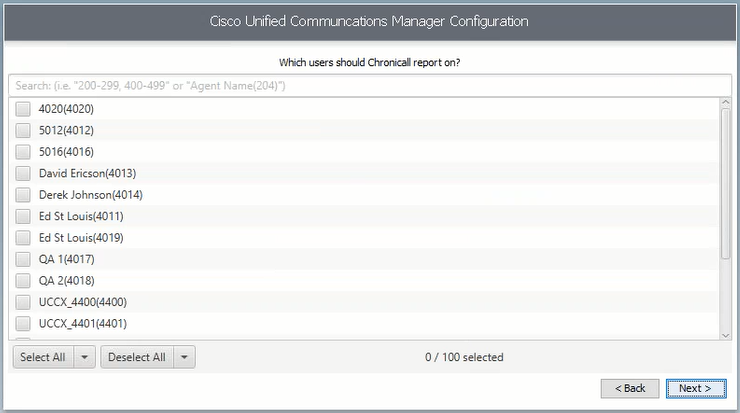Enable the QA 1(4017) checkbox

click(x=23, y=259)
